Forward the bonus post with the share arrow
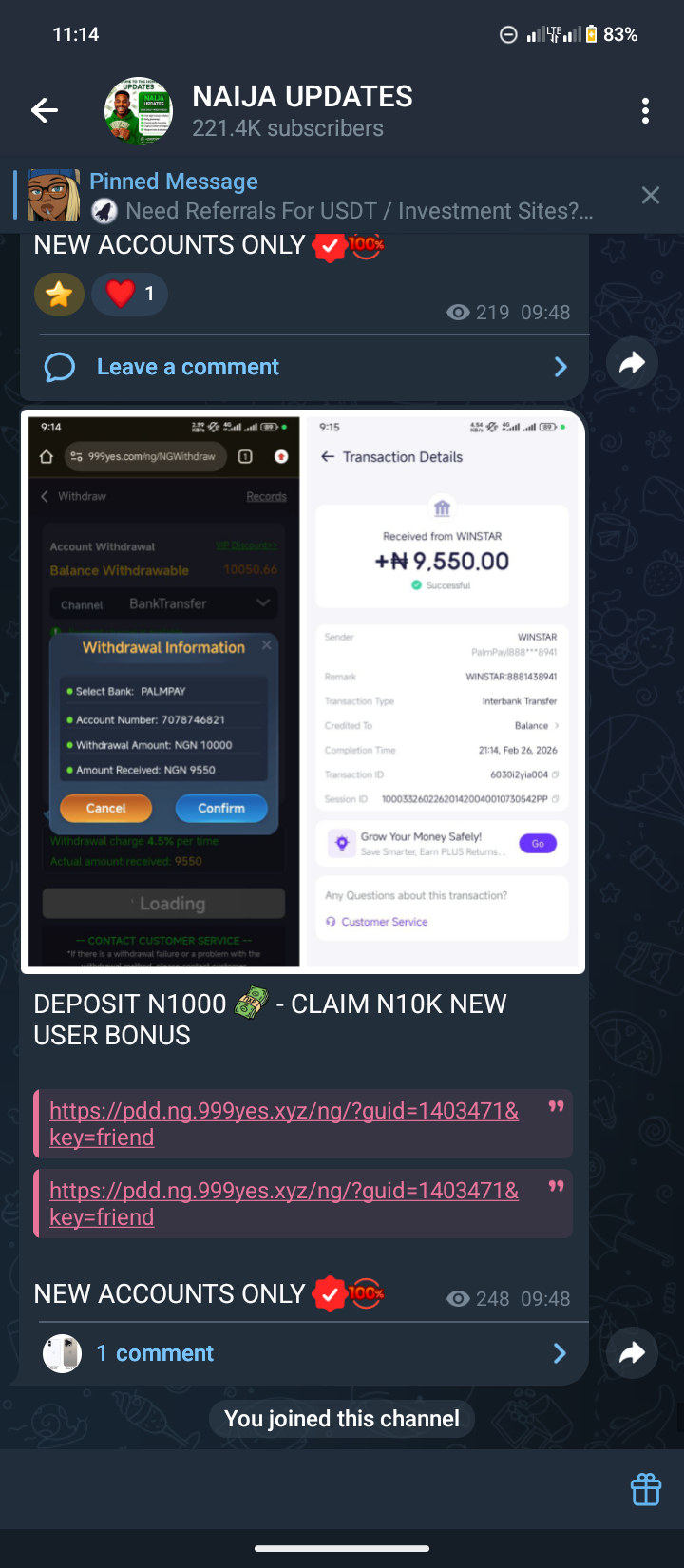Screen dimensions: 684x1568 click(632, 1353)
